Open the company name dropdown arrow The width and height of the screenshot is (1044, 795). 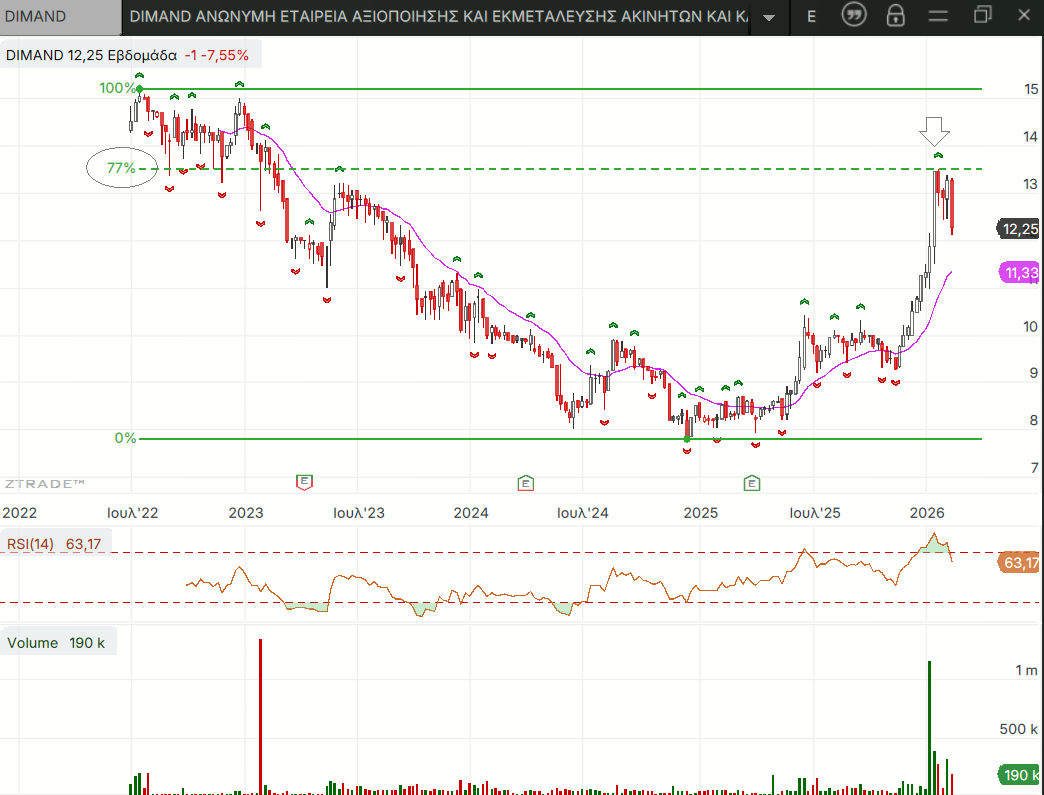click(768, 17)
